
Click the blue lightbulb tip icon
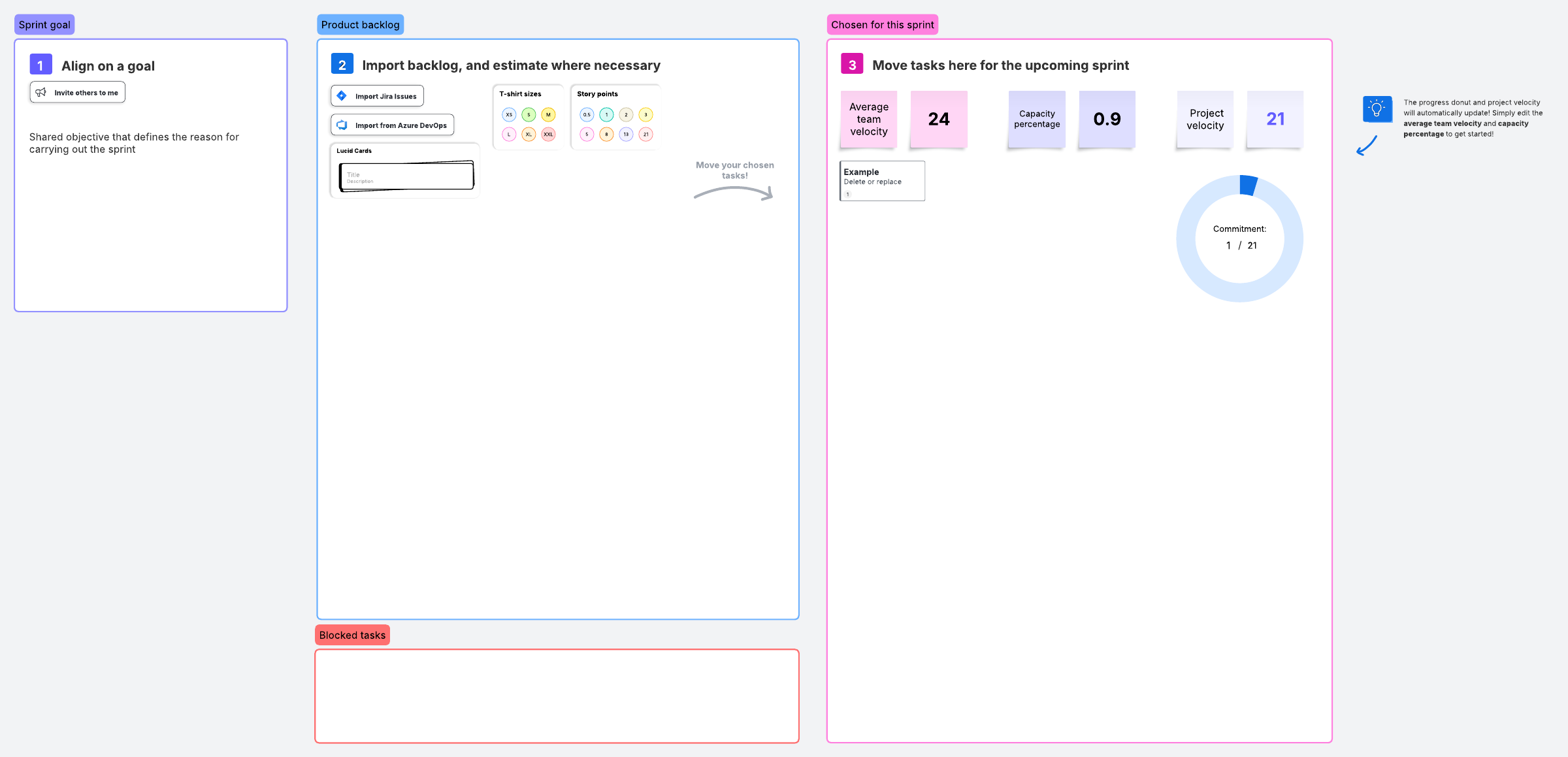[x=1377, y=109]
